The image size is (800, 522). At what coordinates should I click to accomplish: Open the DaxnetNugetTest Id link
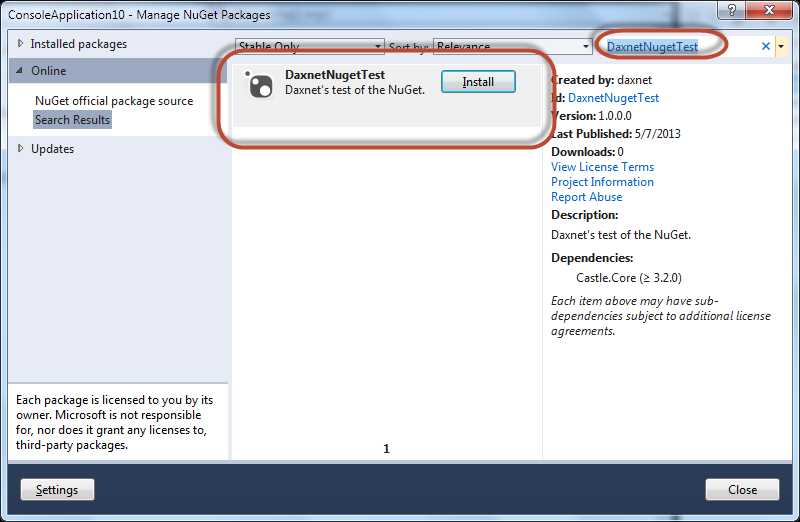point(613,98)
